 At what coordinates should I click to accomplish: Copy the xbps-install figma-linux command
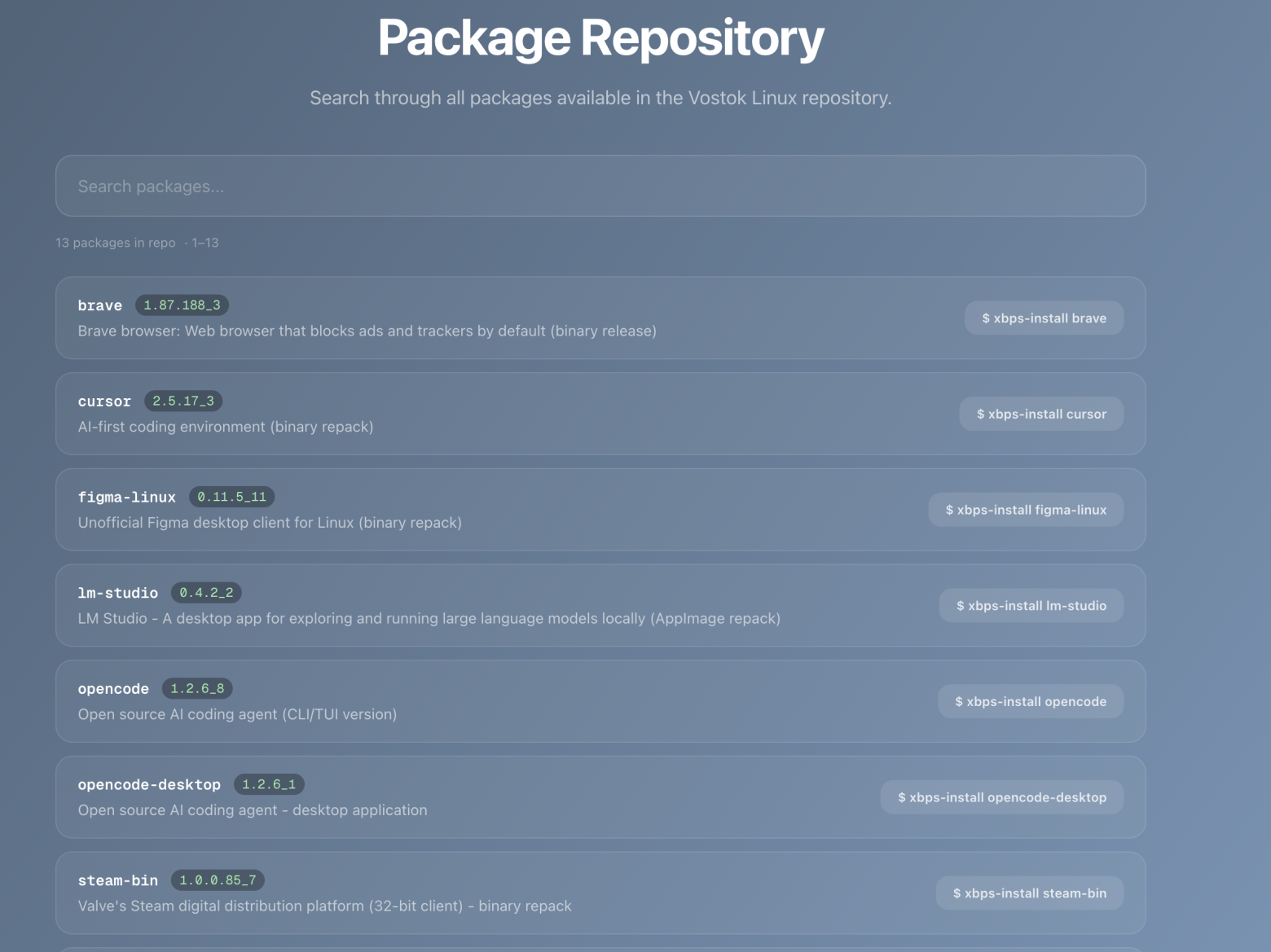(1026, 510)
